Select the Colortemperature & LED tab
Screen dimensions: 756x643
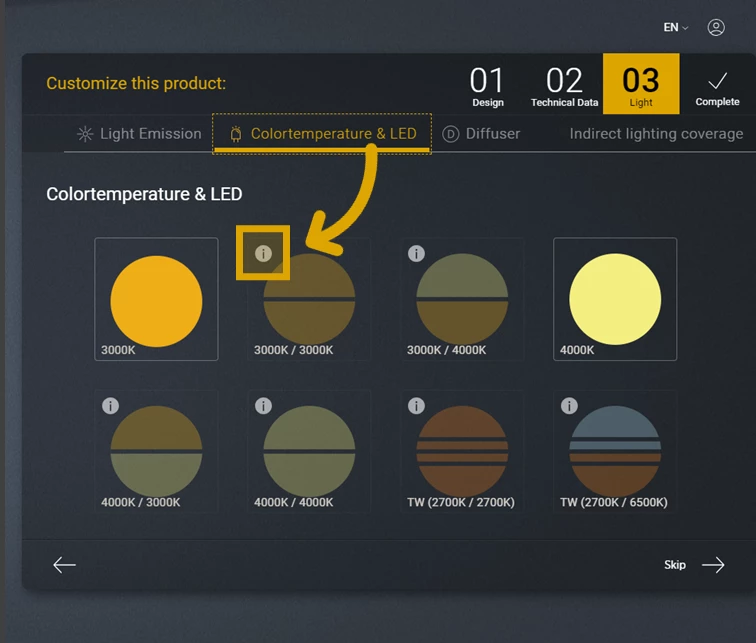point(322,134)
